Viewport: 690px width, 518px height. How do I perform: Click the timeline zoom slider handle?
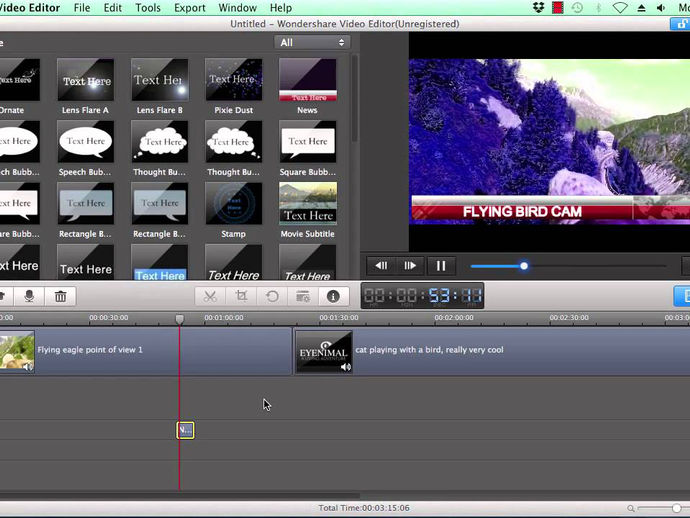(677, 508)
